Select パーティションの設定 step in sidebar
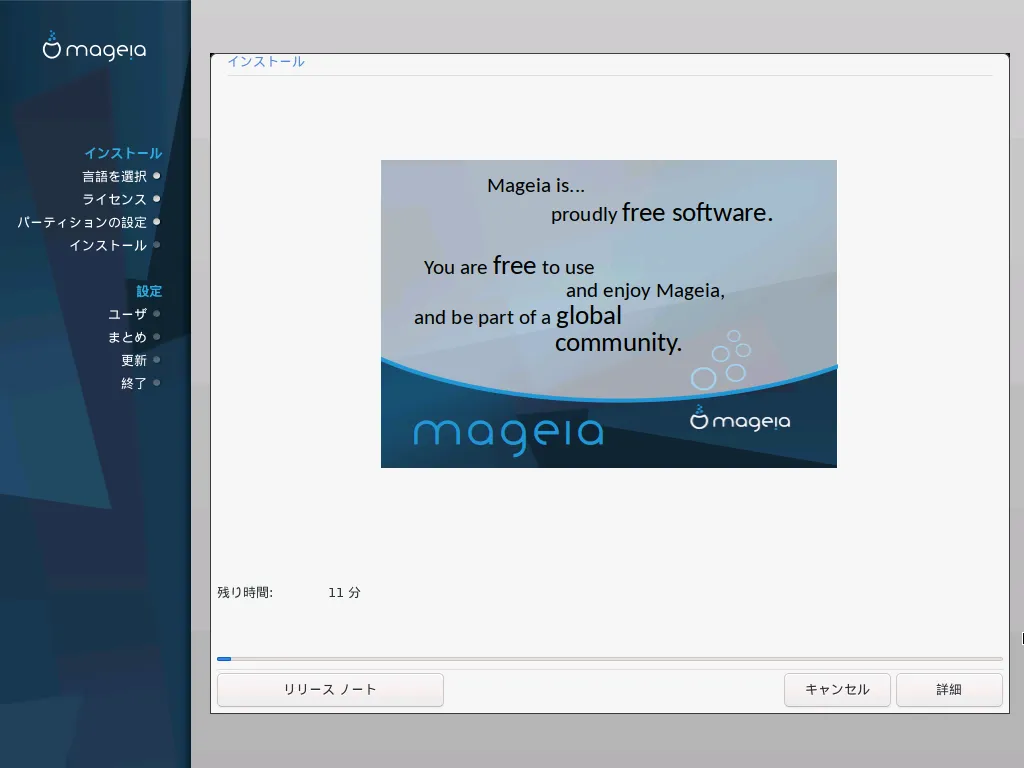Screen dimensions: 1024x768 (x=82, y=223)
